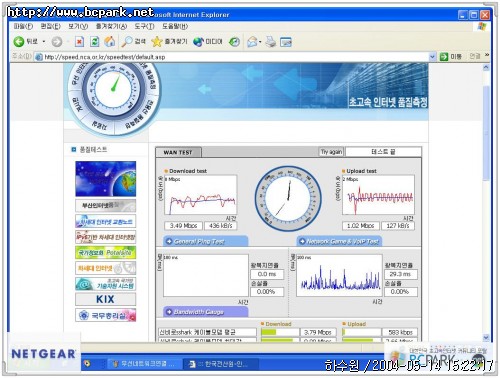The width and height of the screenshot is (500, 378).
Task: Click the upload speed 1.02 Mbps value
Action: [360, 226]
